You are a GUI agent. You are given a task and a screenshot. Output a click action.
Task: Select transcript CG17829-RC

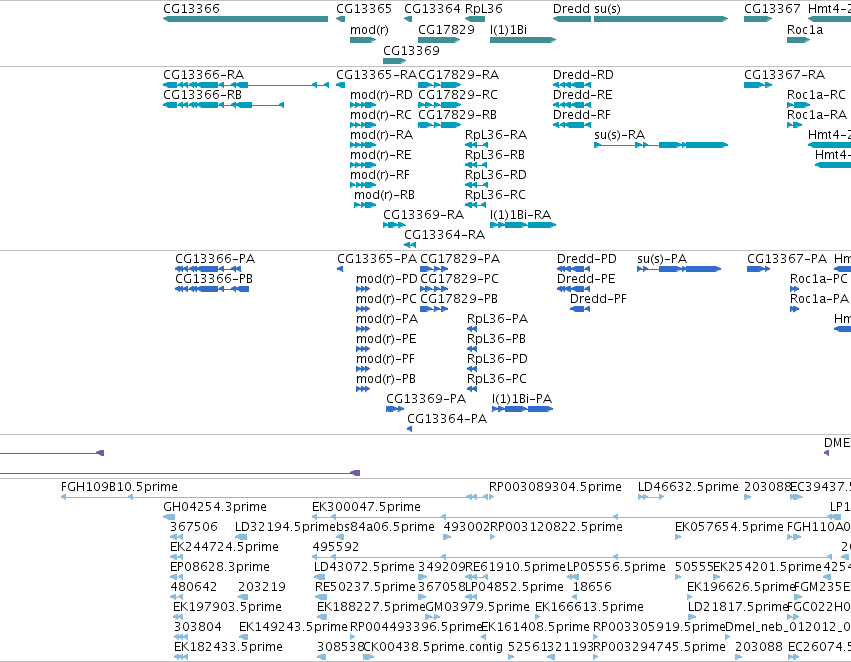[439, 105]
